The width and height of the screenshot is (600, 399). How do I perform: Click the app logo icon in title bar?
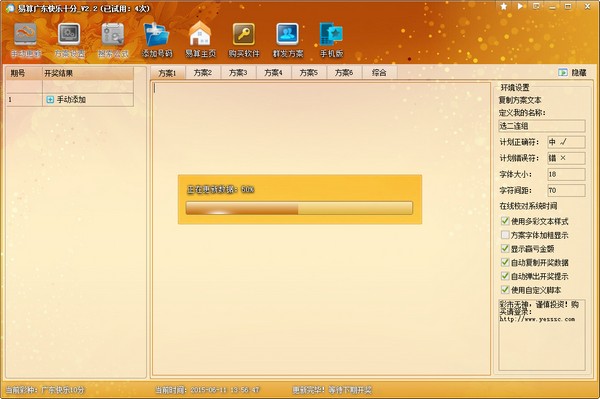pos(10,8)
